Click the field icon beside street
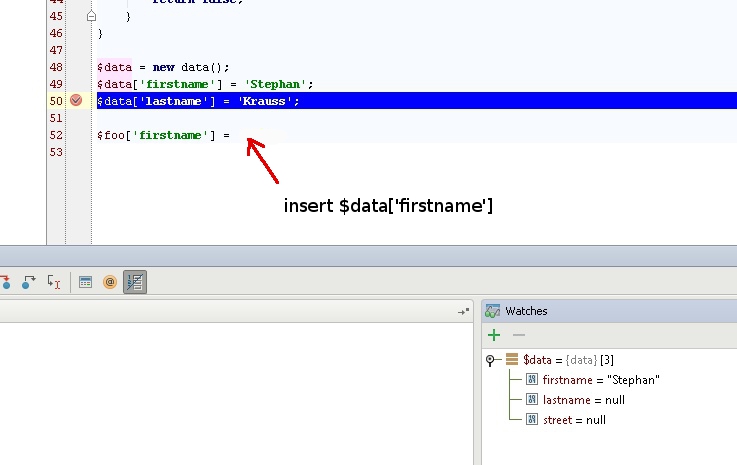The image size is (737, 465). [x=532, y=419]
